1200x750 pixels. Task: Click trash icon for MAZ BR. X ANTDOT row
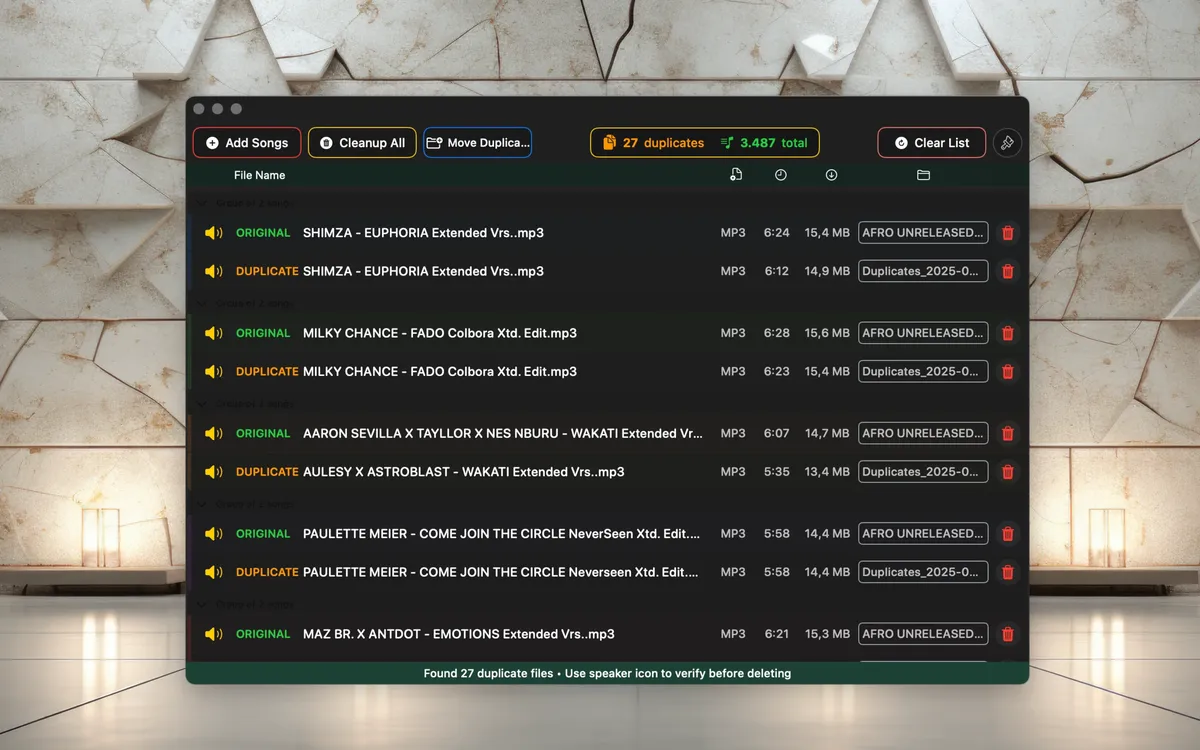[x=1007, y=634]
